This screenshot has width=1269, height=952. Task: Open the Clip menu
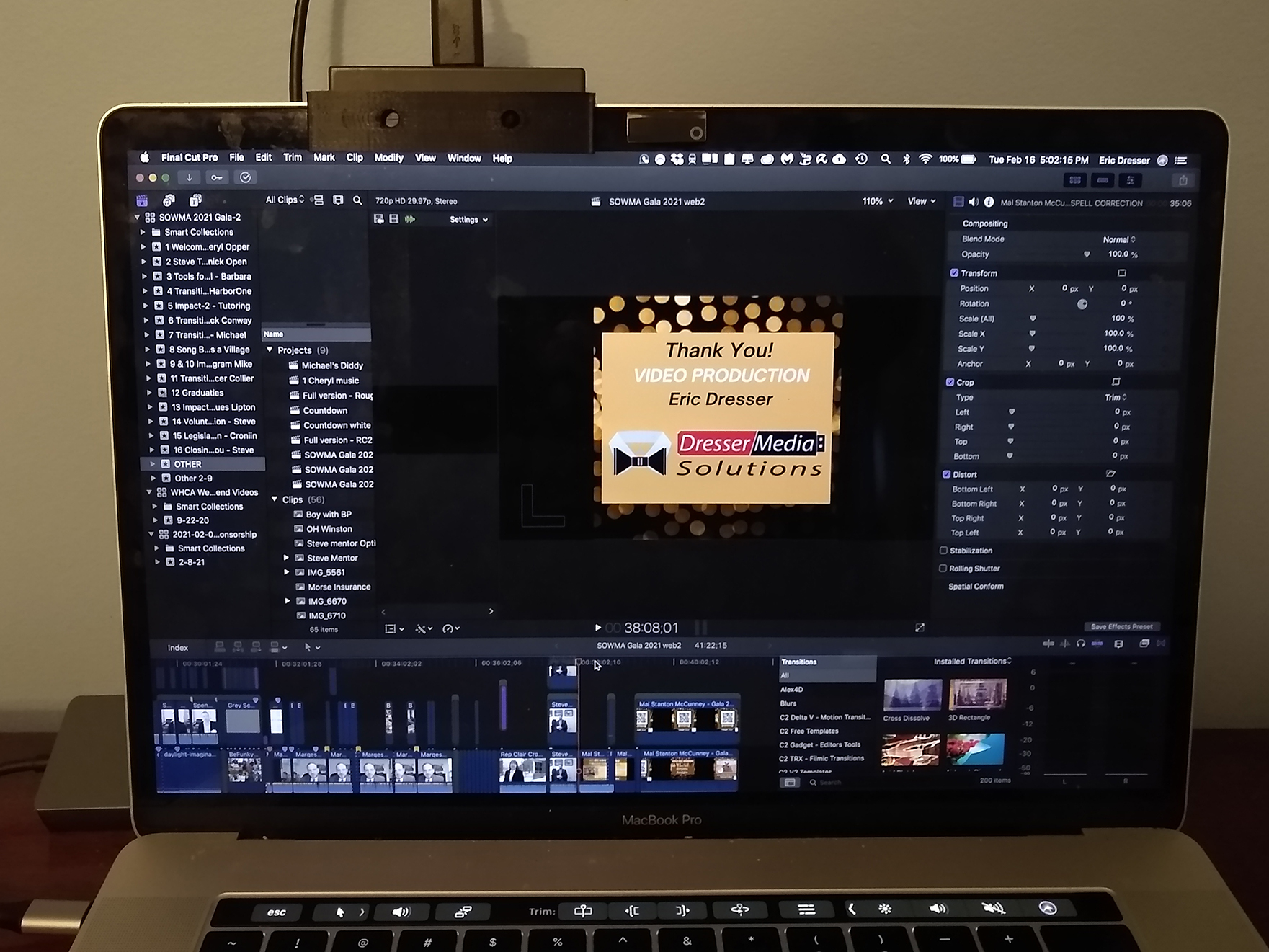pyautogui.click(x=355, y=158)
